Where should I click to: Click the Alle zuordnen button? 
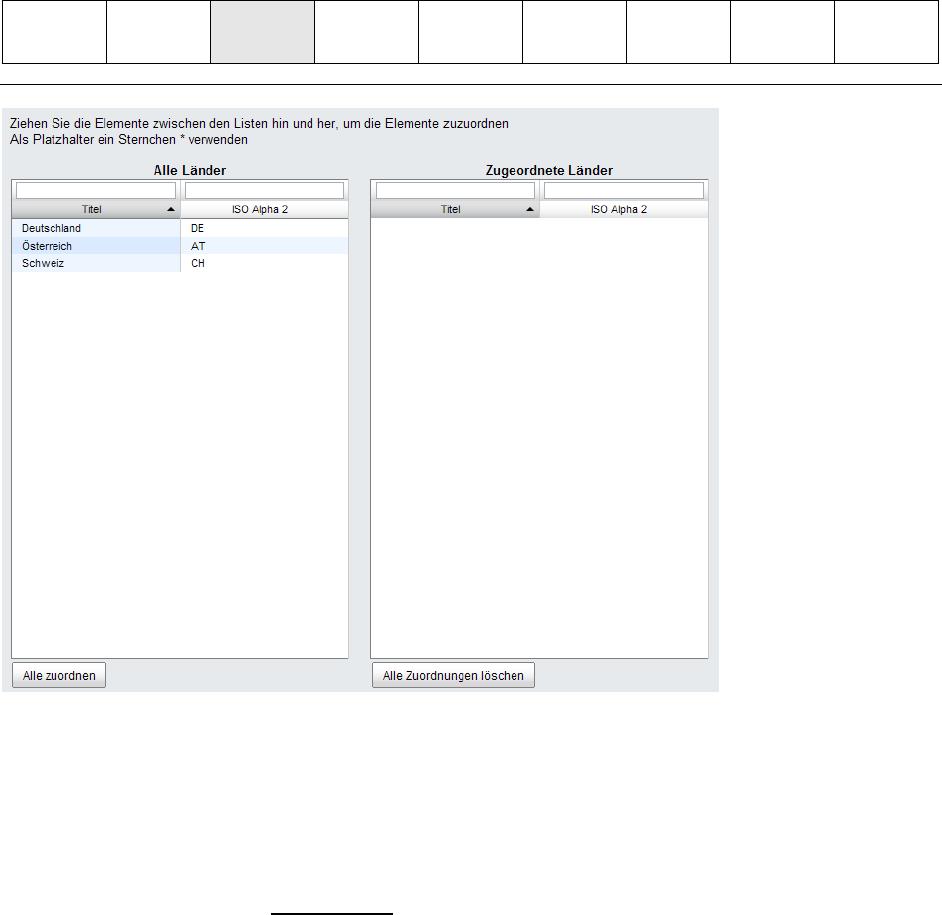59,675
